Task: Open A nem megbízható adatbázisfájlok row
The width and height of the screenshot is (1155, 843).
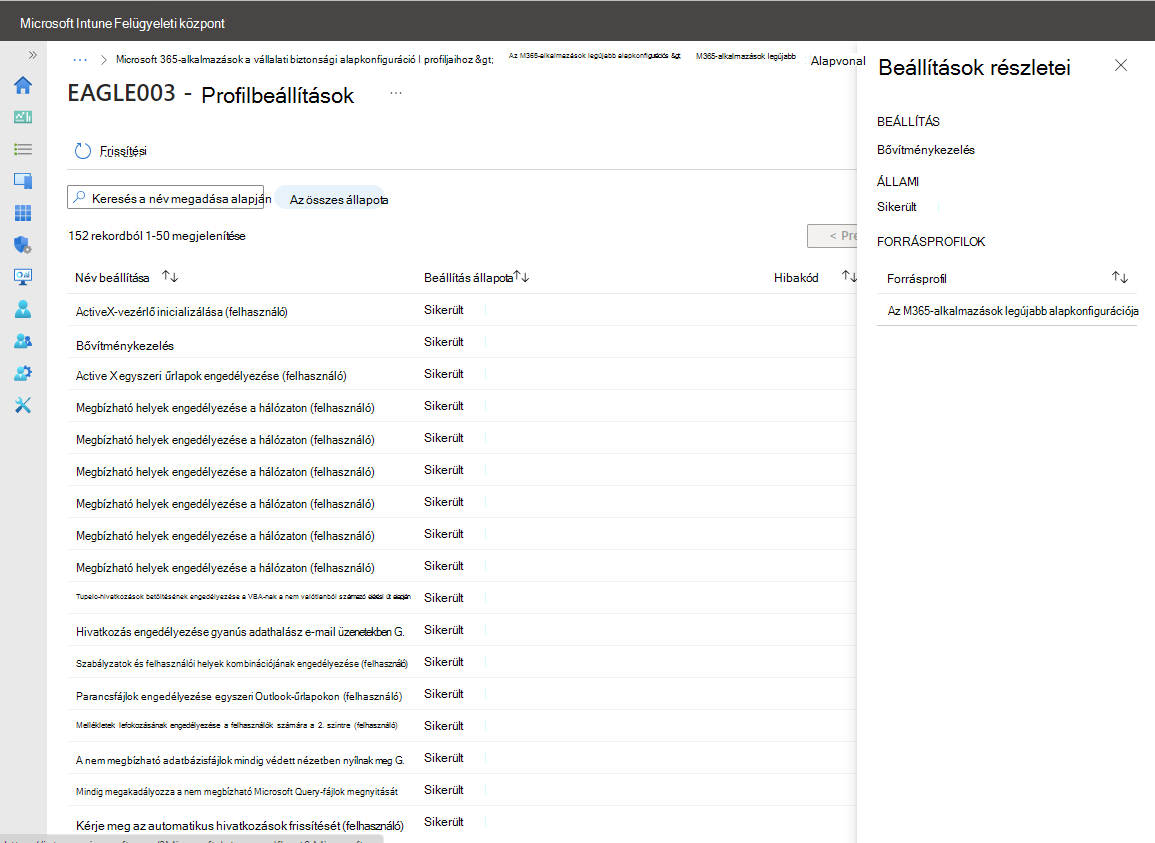Action: pyautogui.click(x=240, y=760)
